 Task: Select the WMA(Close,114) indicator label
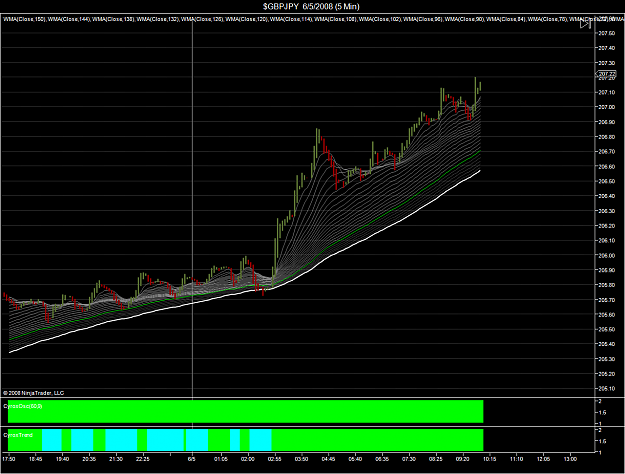[x=291, y=19]
